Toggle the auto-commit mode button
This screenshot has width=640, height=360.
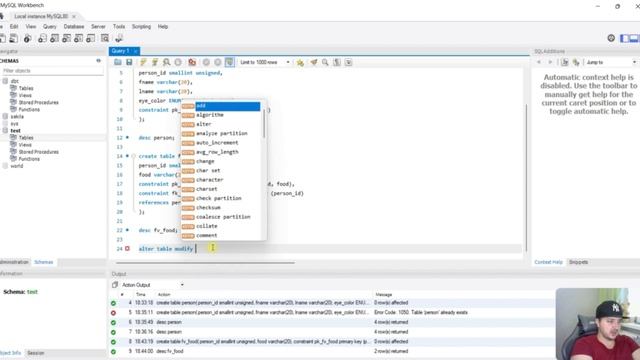point(229,62)
